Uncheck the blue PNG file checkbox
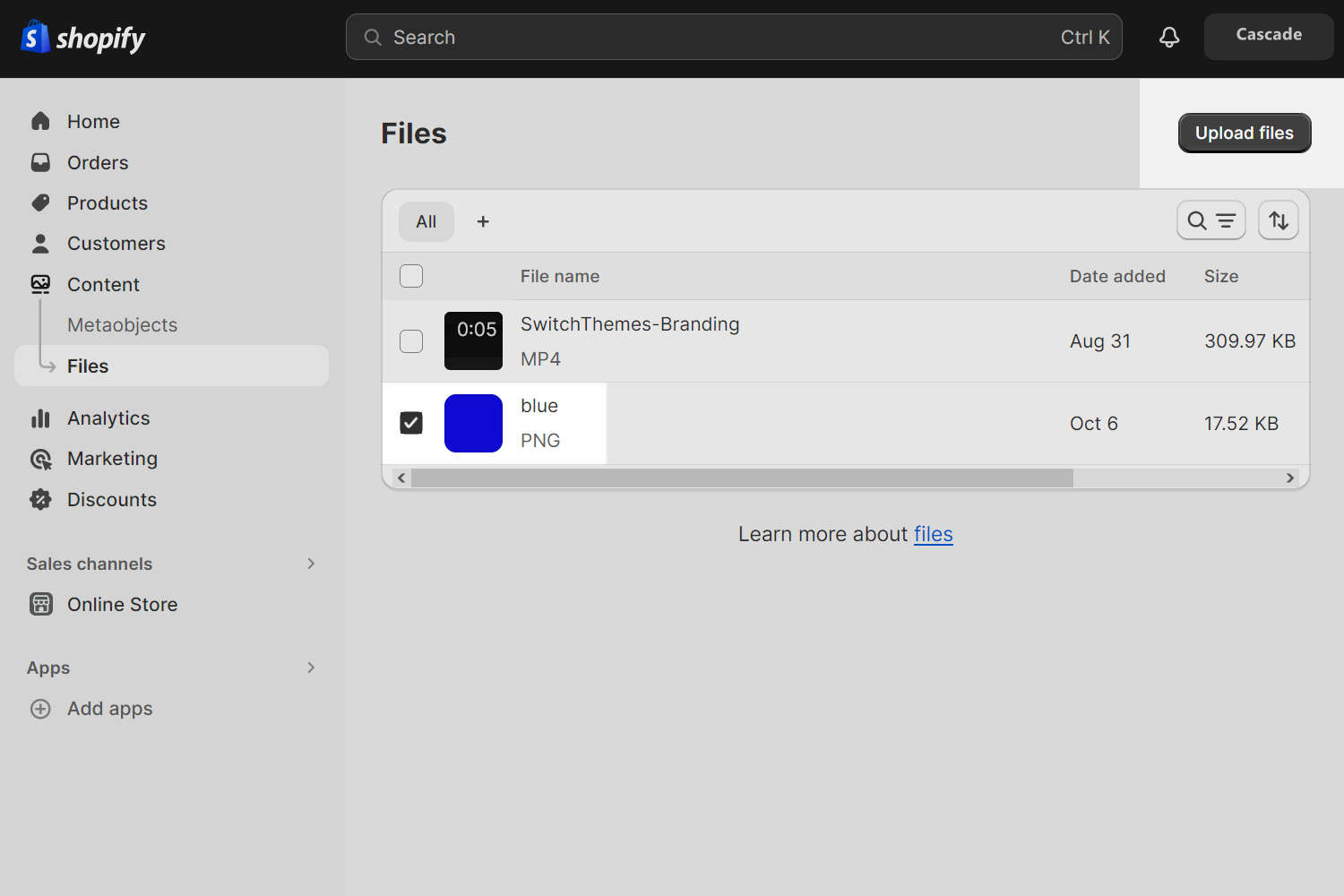Screen dimensions: 1344x896 coord(411,423)
